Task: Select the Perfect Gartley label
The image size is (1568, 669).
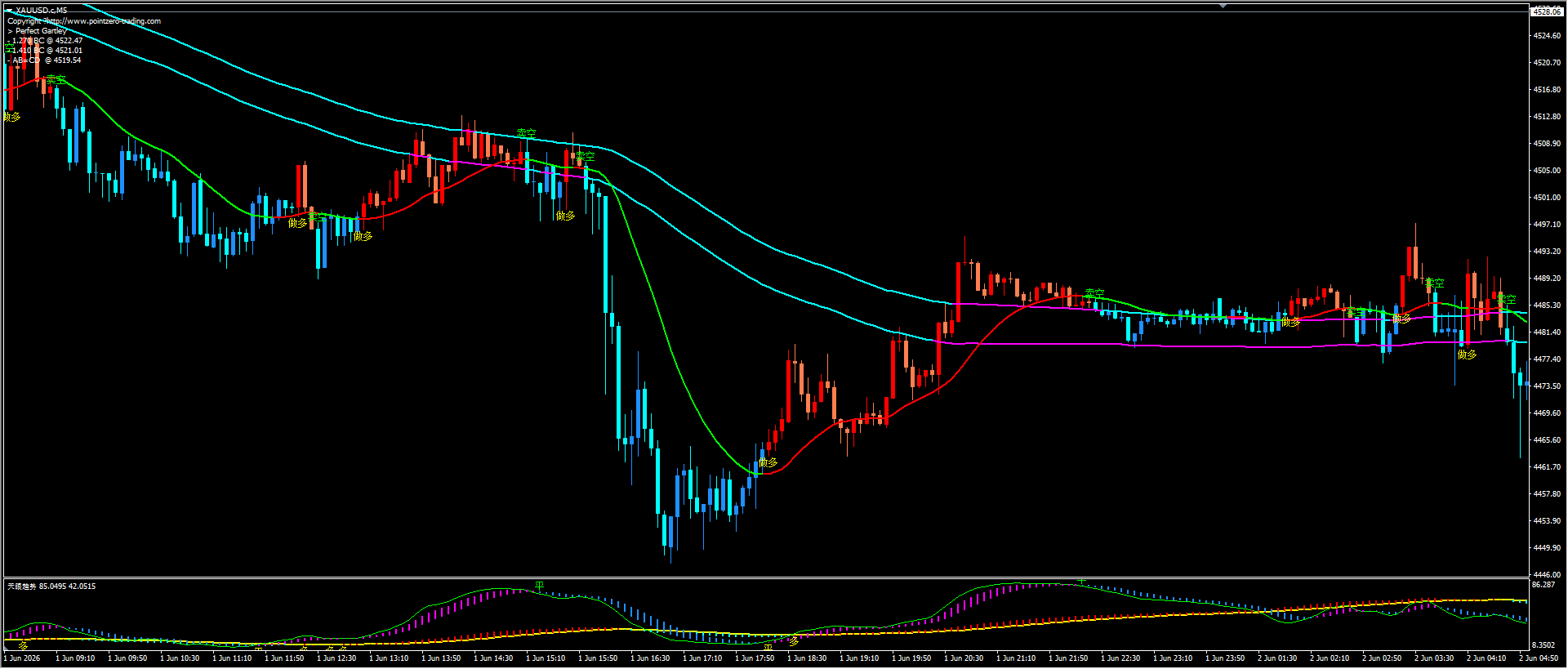Action: [41, 31]
